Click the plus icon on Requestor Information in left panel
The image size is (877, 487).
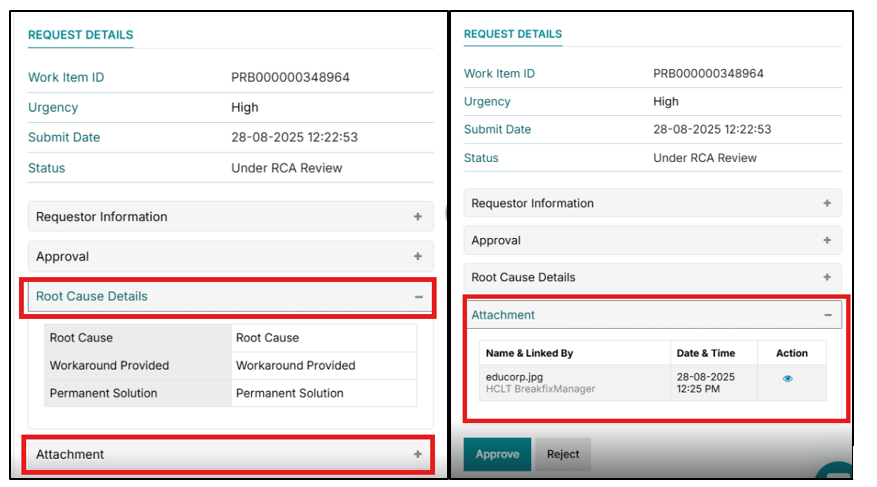point(417,217)
